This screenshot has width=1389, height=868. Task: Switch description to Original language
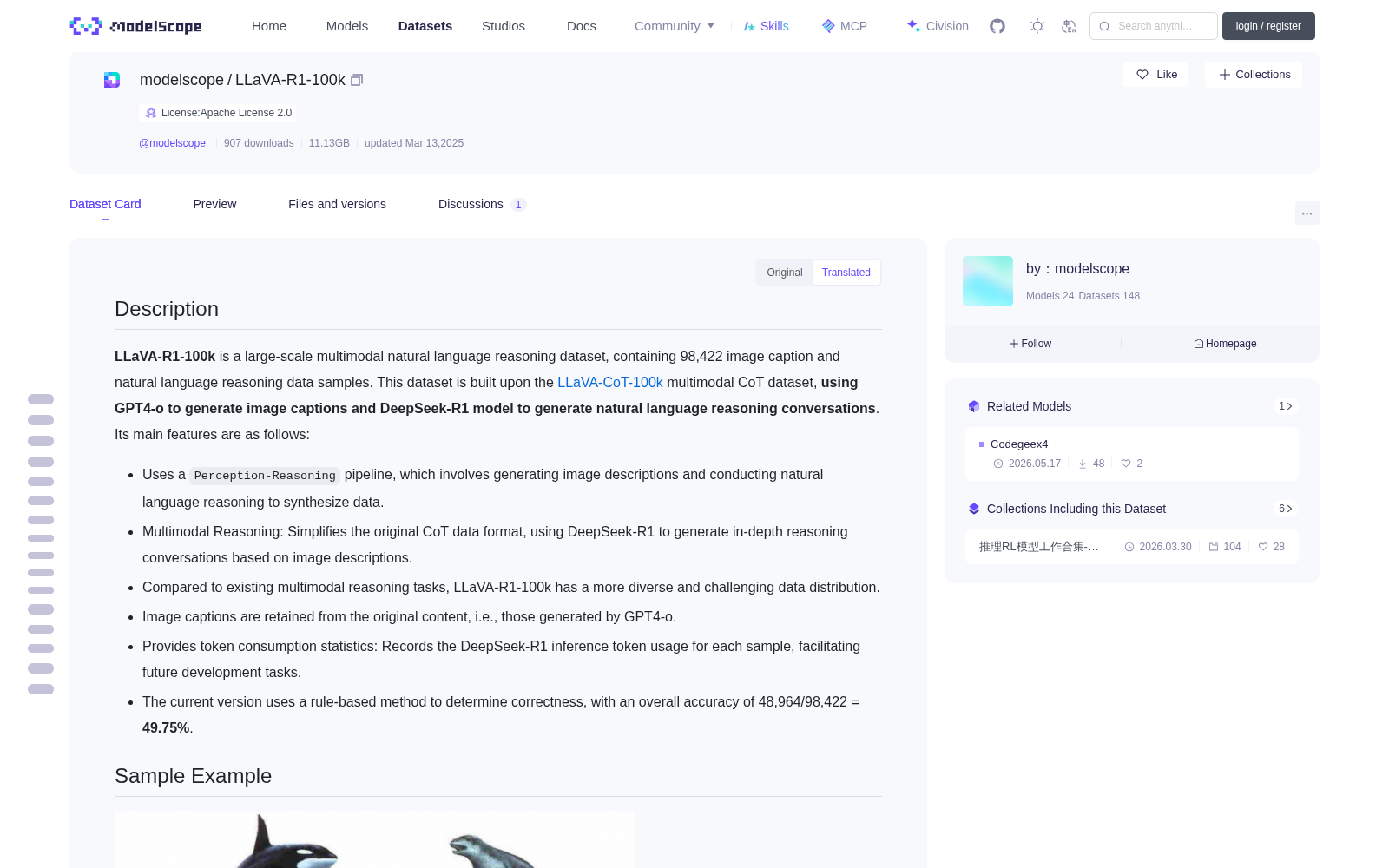click(785, 273)
